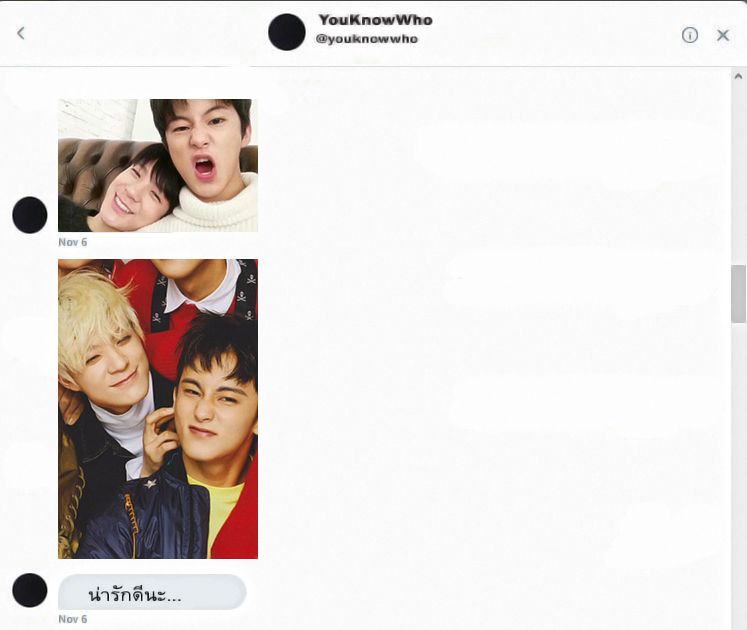Open the YouKnowWho display name
This screenshot has height=630, width=747.
coord(375,20)
